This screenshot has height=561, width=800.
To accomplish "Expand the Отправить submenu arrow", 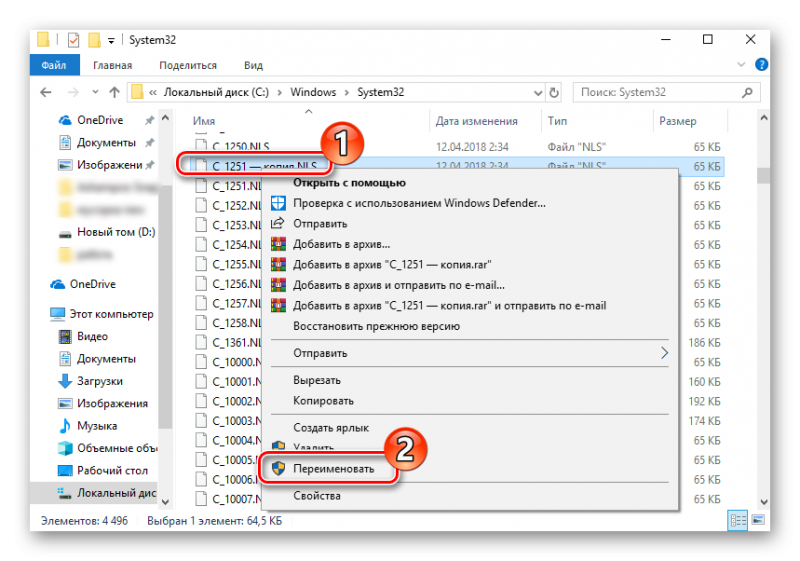I will pos(664,353).
